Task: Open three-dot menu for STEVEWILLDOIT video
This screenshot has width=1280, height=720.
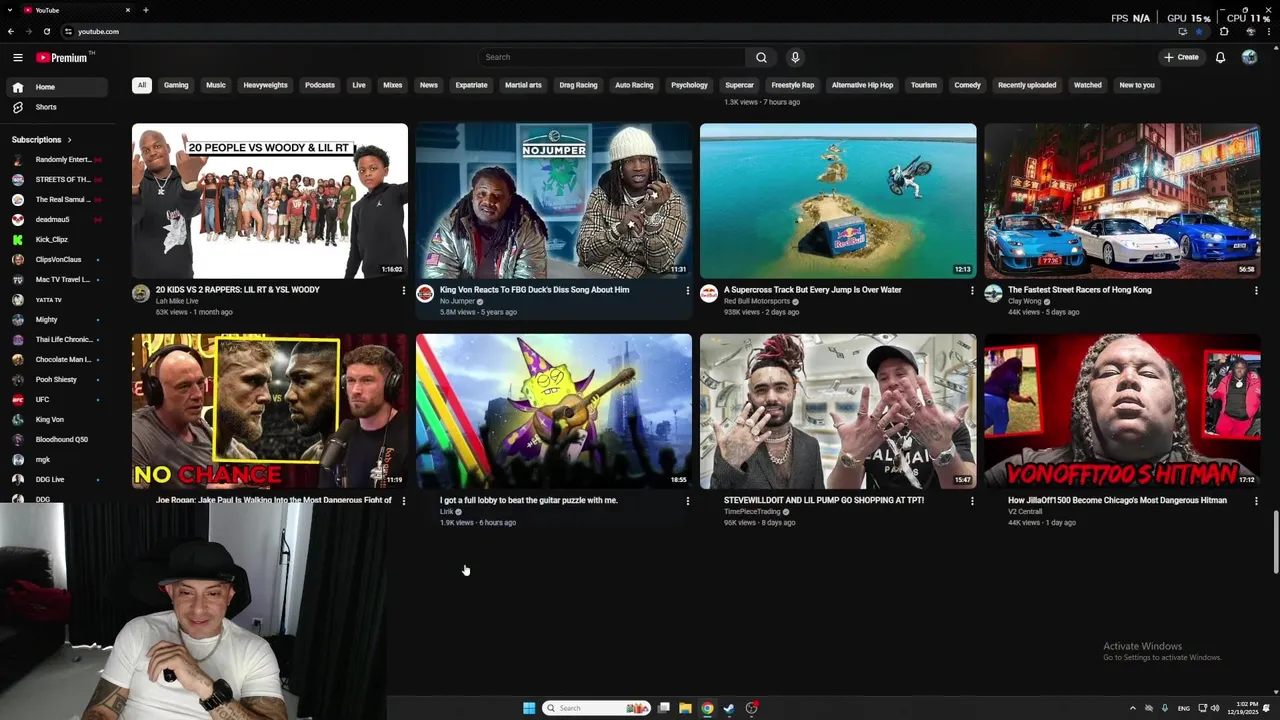Action: pos(972,501)
